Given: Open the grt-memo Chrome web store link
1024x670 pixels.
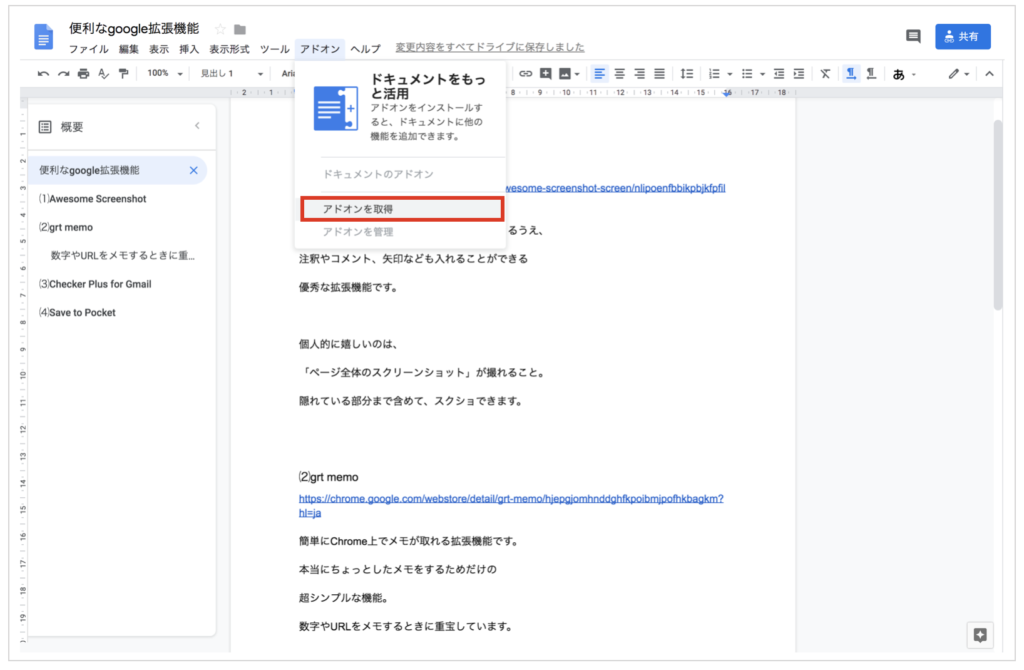Looking at the screenshot, I should click(511, 505).
